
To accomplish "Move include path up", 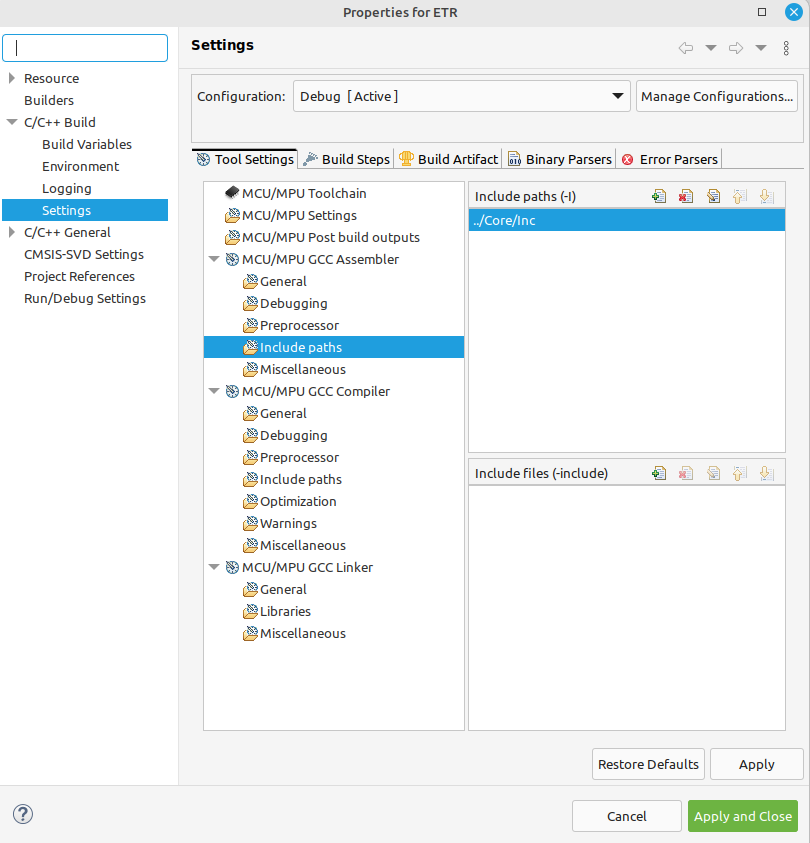I will 740,196.
